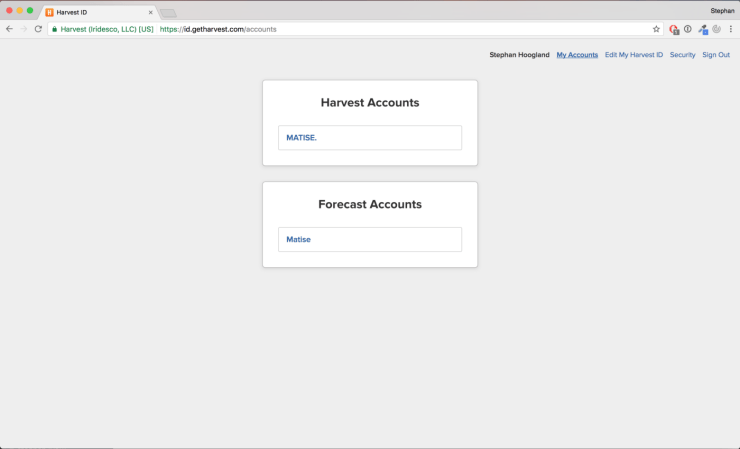Go to the Security page
Viewport: 740px width, 449px height.
(x=682, y=55)
